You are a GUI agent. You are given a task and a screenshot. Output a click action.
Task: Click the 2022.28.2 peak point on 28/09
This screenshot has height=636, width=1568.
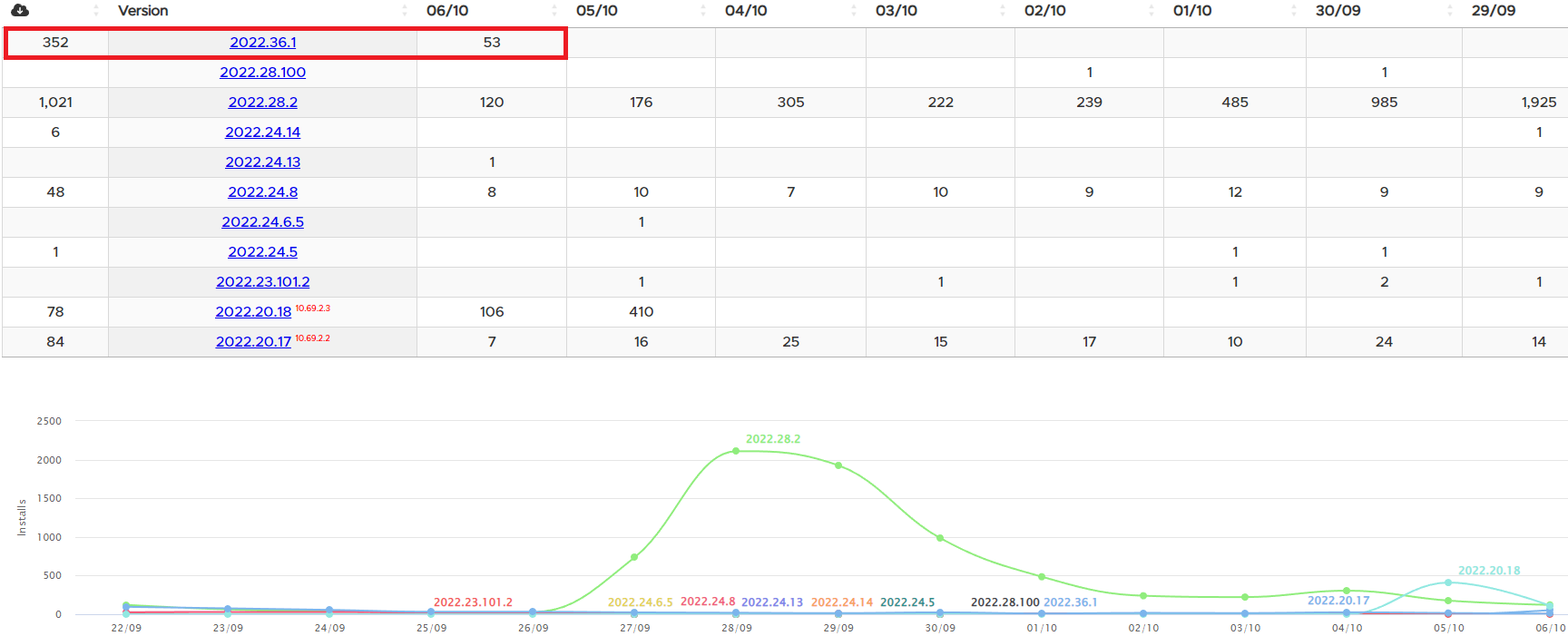tap(736, 451)
